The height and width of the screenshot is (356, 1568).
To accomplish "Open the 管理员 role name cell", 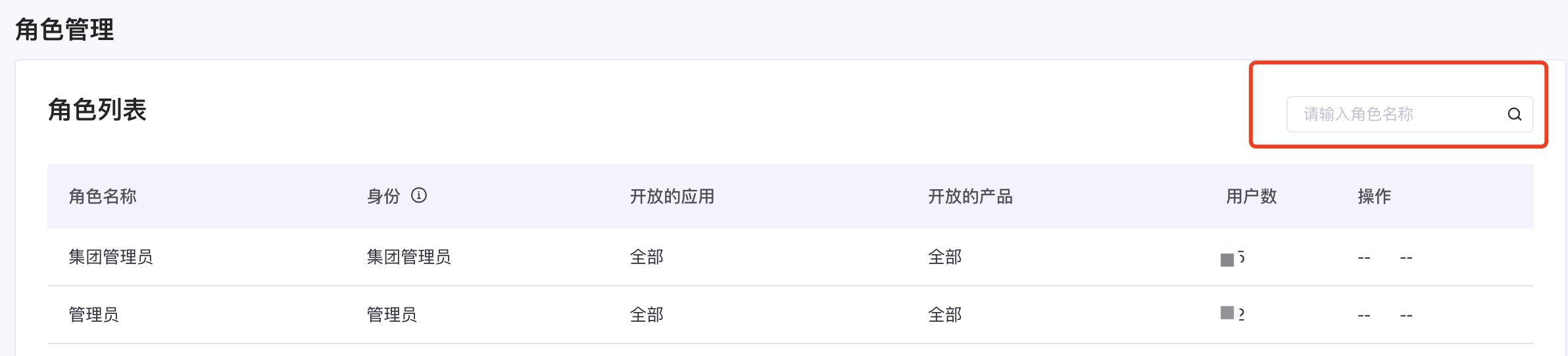I will coord(94,315).
